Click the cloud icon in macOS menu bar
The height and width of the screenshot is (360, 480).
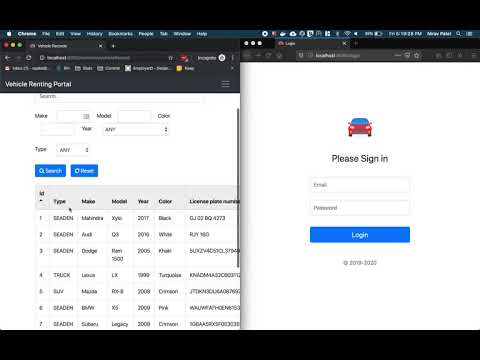coord(293,34)
